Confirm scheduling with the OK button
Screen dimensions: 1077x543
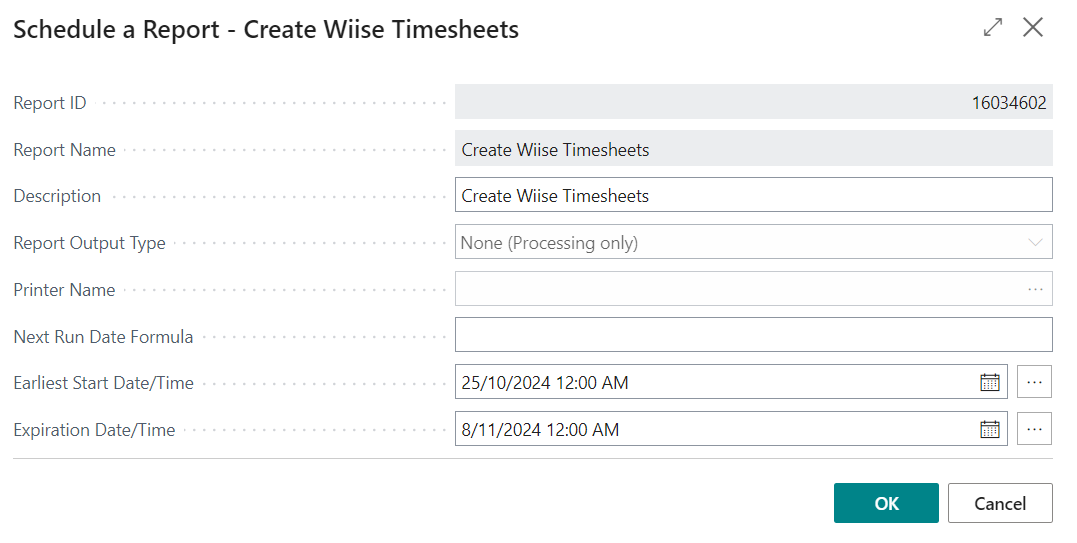tap(886, 503)
